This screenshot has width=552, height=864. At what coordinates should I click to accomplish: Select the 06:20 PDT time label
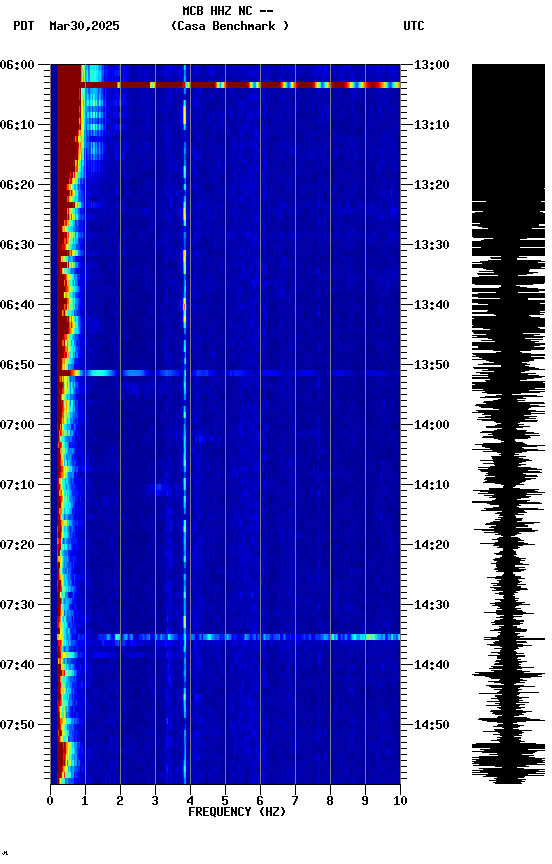[17, 185]
